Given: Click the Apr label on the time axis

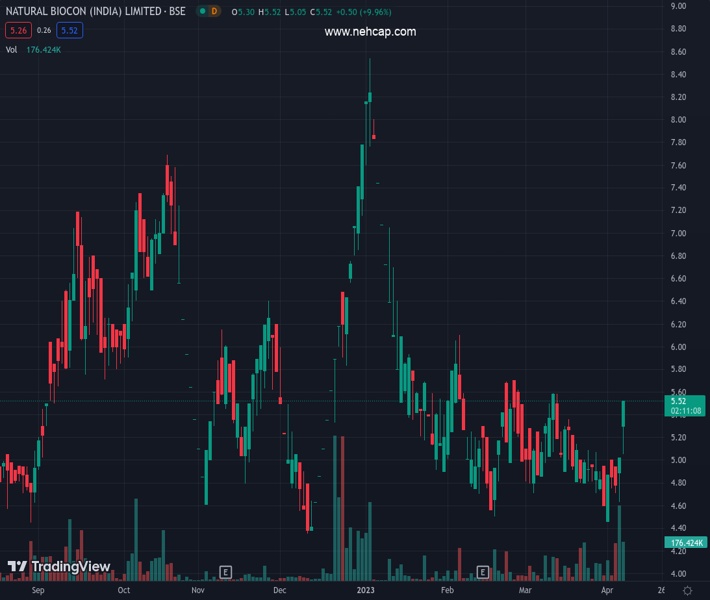Looking at the screenshot, I should (x=610, y=591).
